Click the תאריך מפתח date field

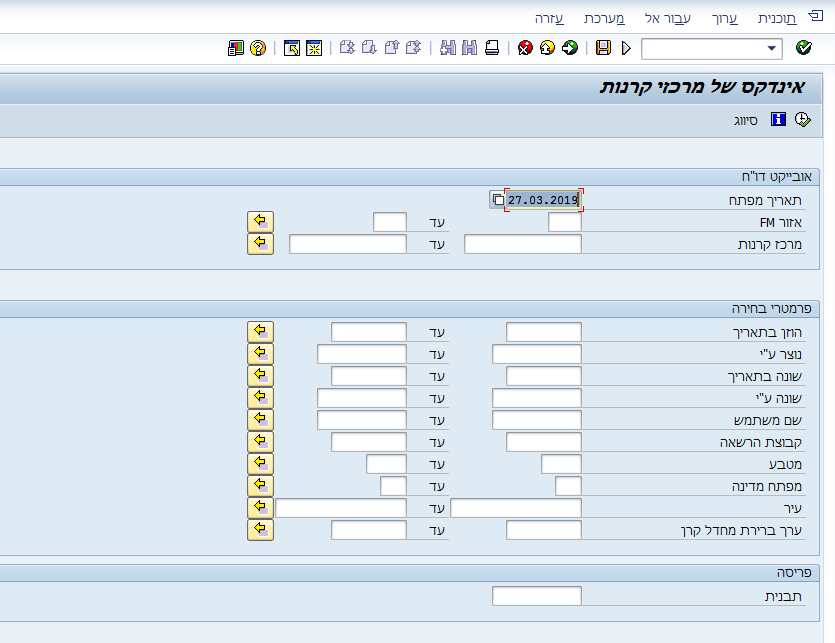point(543,200)
